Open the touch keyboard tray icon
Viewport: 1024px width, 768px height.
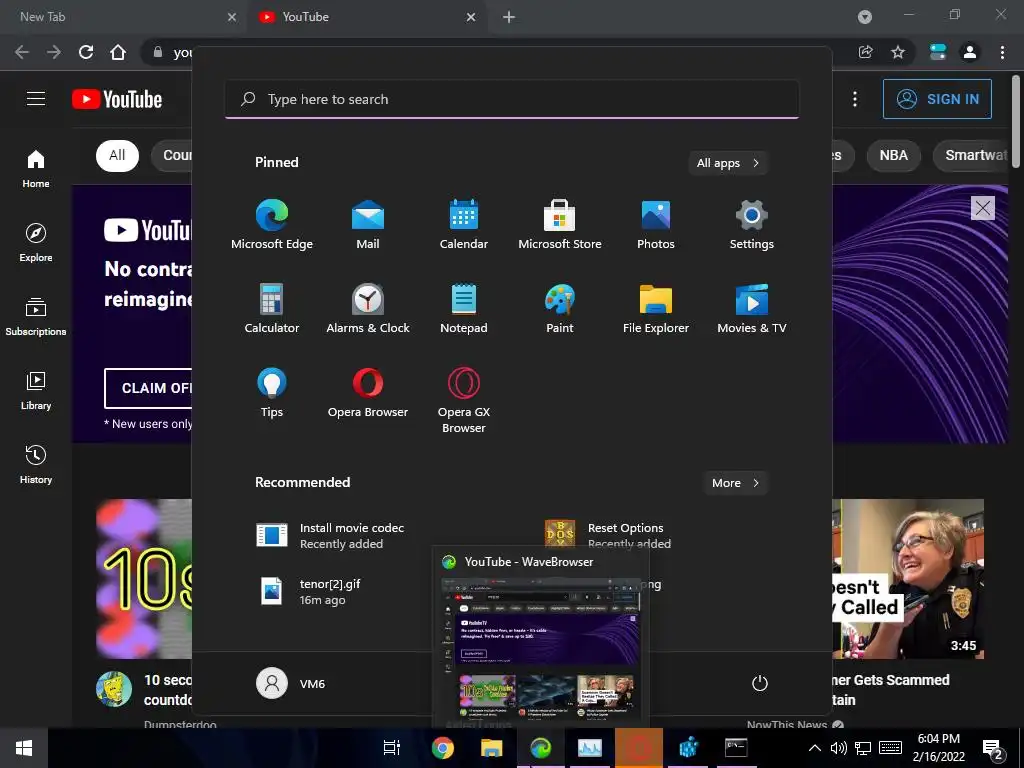point(890,748)
